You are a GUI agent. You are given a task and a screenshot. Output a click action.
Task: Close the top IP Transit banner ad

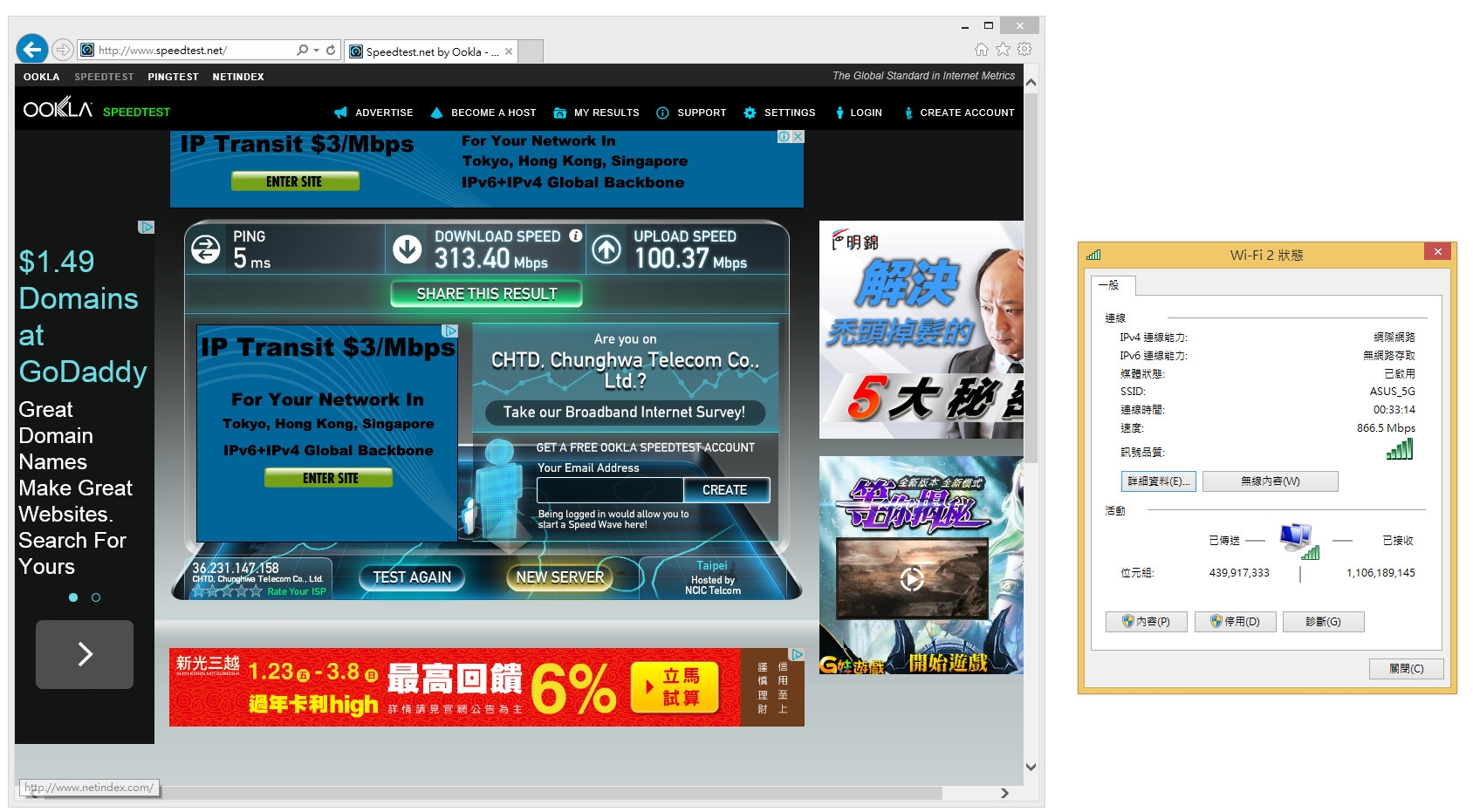798,137
